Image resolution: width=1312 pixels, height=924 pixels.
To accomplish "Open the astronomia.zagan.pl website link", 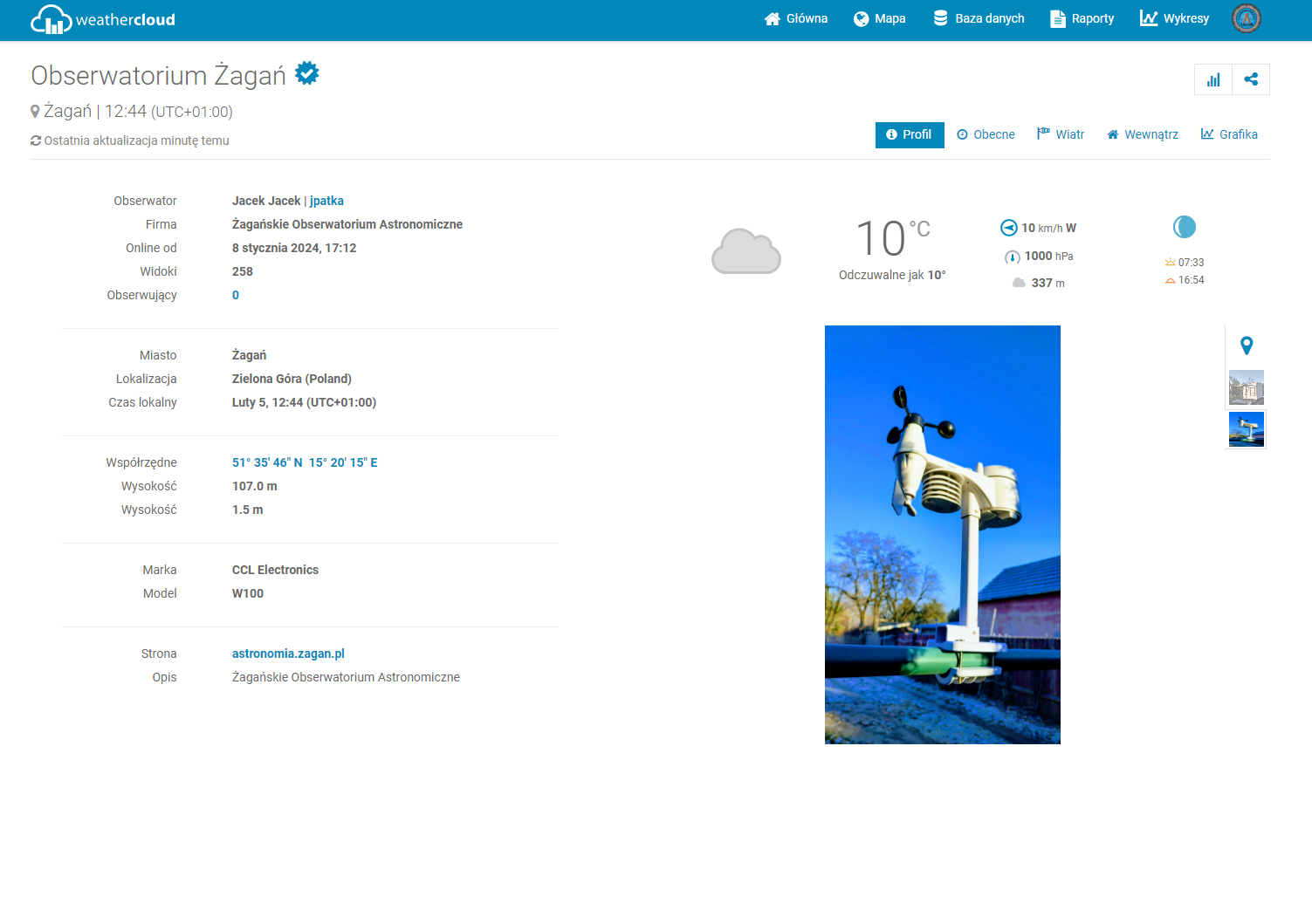I will coord(288,654).
